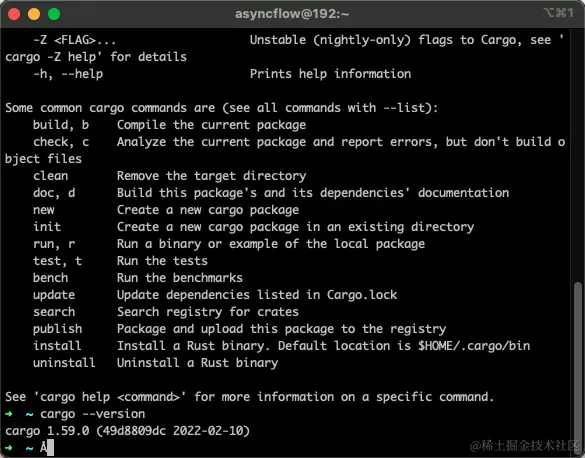Image resolution: width=585 pixels, height=458 pixels.
Task: Click the cyan tilde on the last prompt line
Action: click(29, 448)
